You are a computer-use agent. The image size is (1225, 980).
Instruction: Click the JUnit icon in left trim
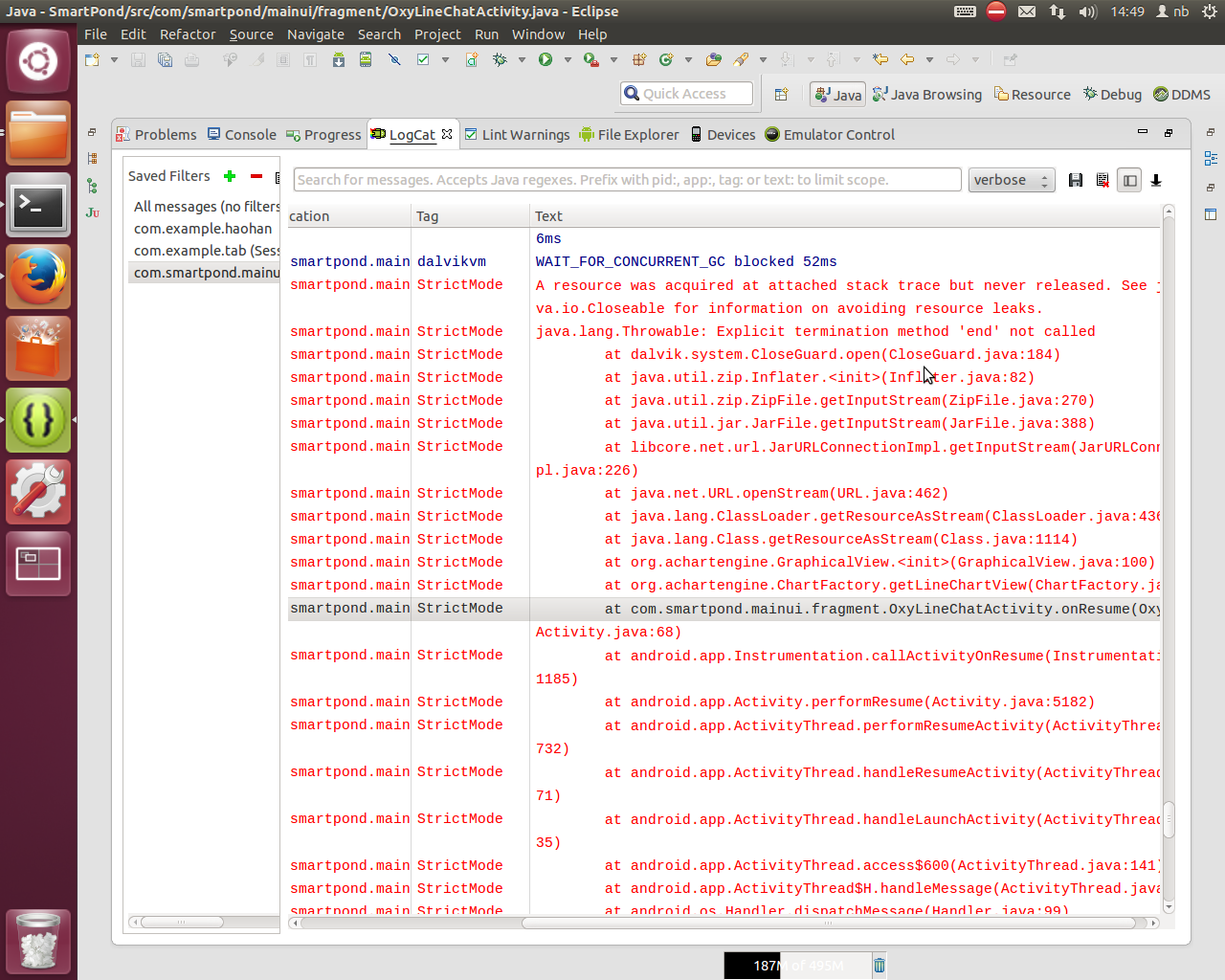[93, 212]
